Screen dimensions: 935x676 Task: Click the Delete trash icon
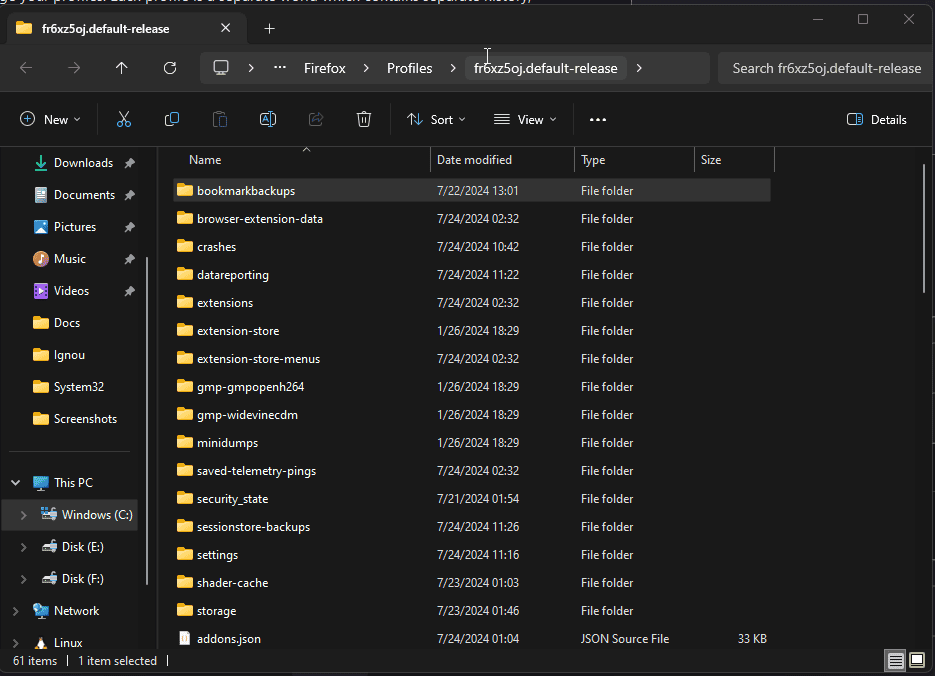point(364,120)
